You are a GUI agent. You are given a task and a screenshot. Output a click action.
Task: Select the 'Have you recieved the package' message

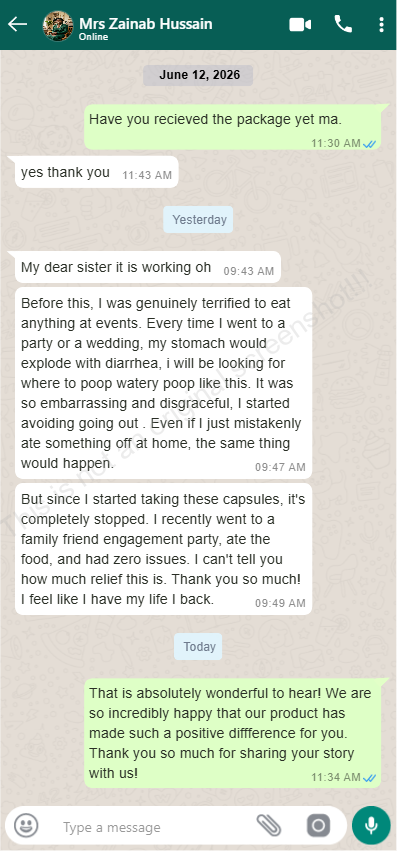click(x=232, y=127)
